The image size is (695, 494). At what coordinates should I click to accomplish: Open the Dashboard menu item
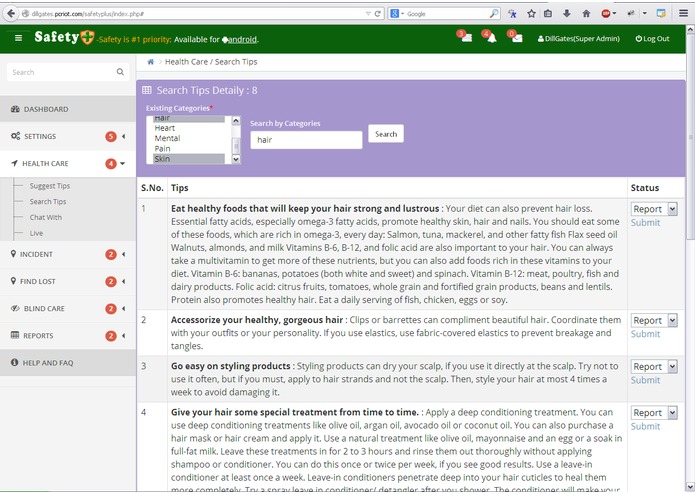tap(68, 109)
